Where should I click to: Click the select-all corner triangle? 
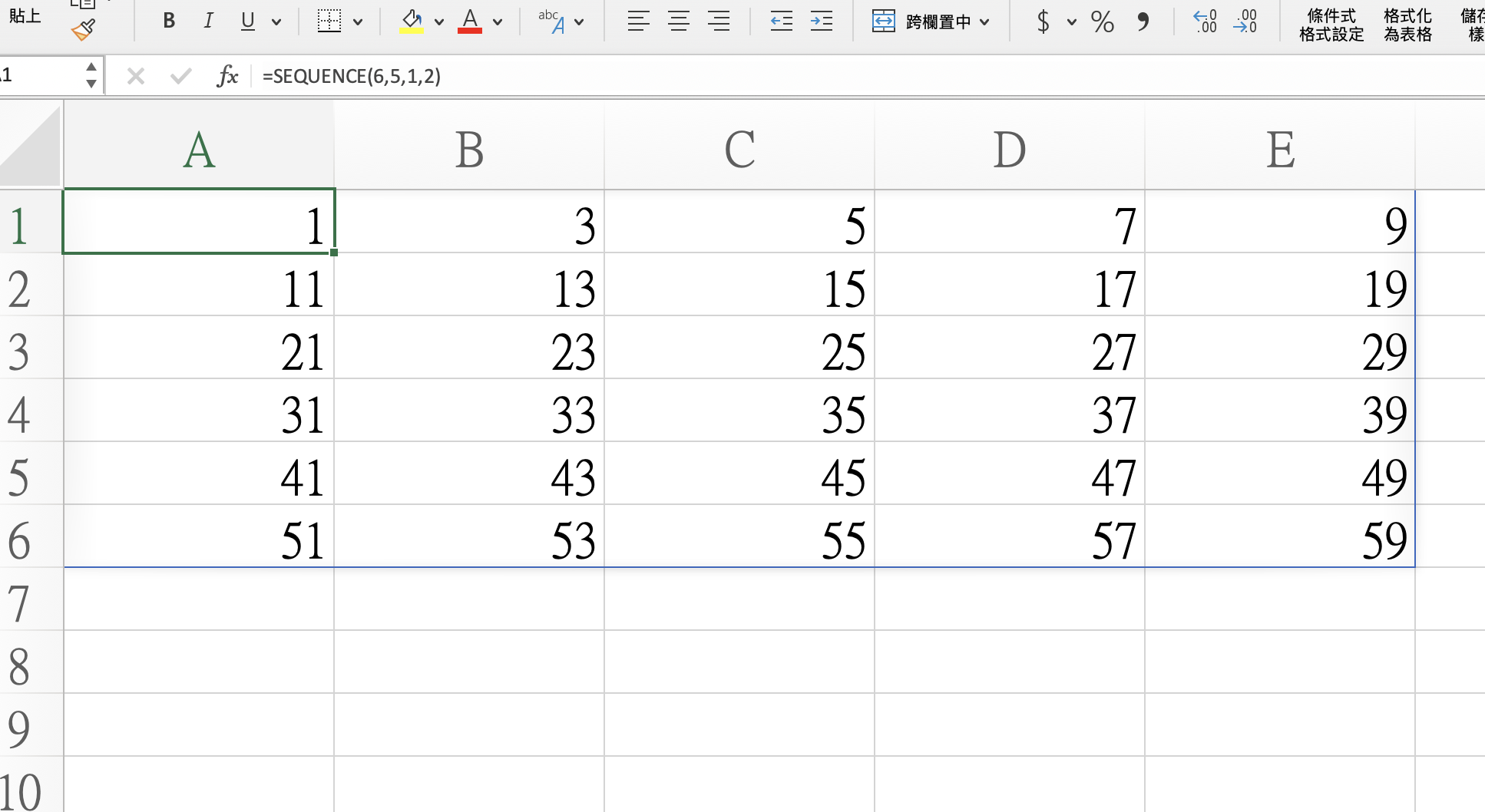click(x=31, y=146)
